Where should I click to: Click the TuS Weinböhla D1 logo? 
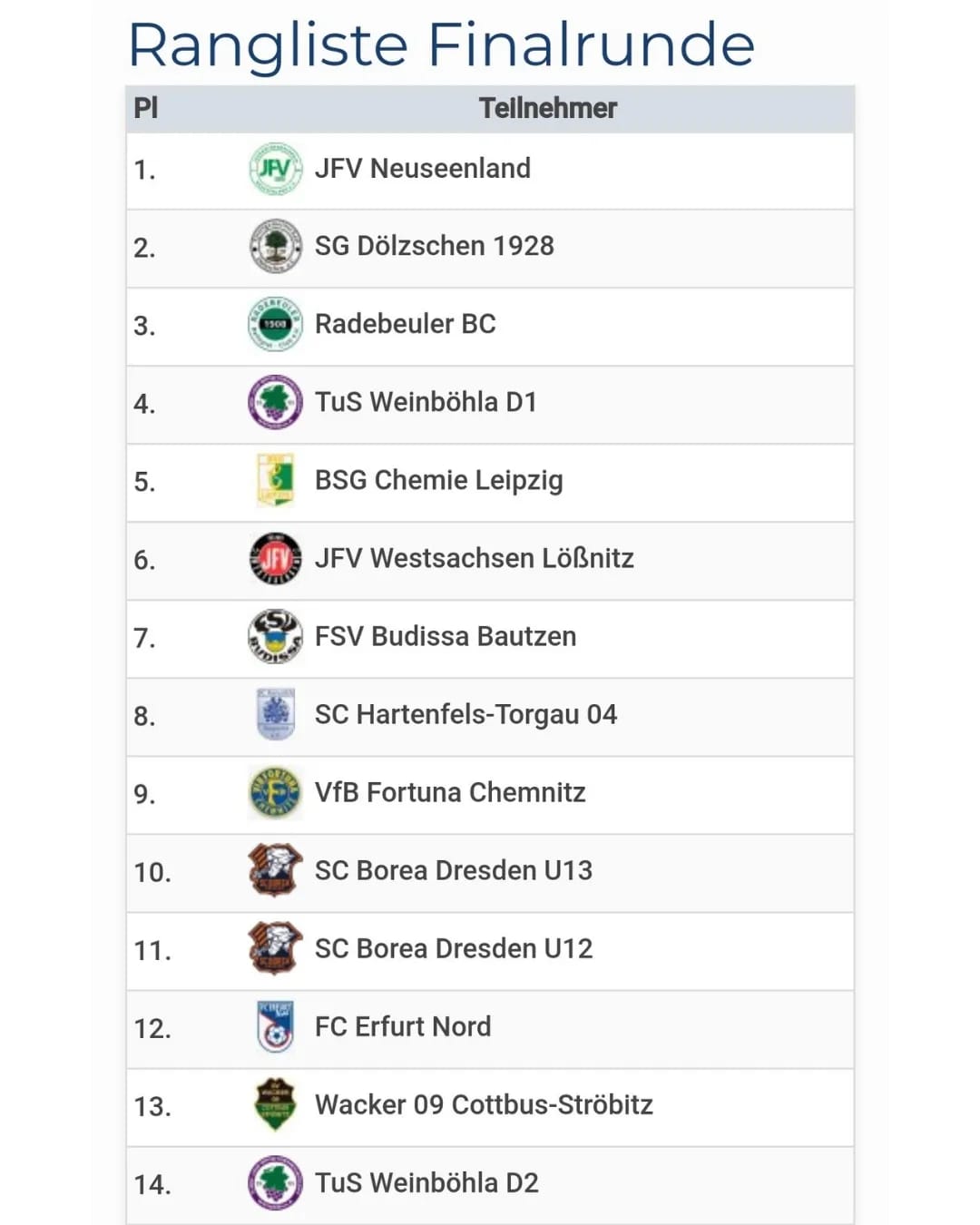point(275,403)
